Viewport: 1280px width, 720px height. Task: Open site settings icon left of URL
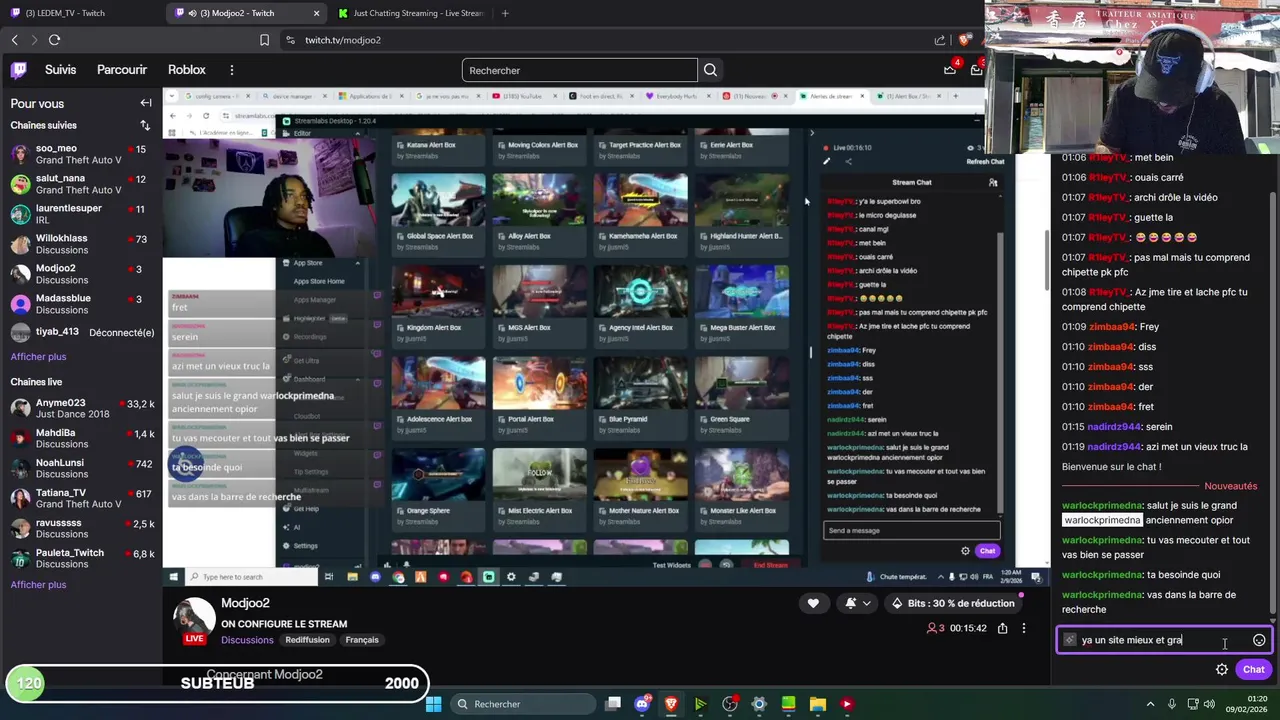[290, 40]
